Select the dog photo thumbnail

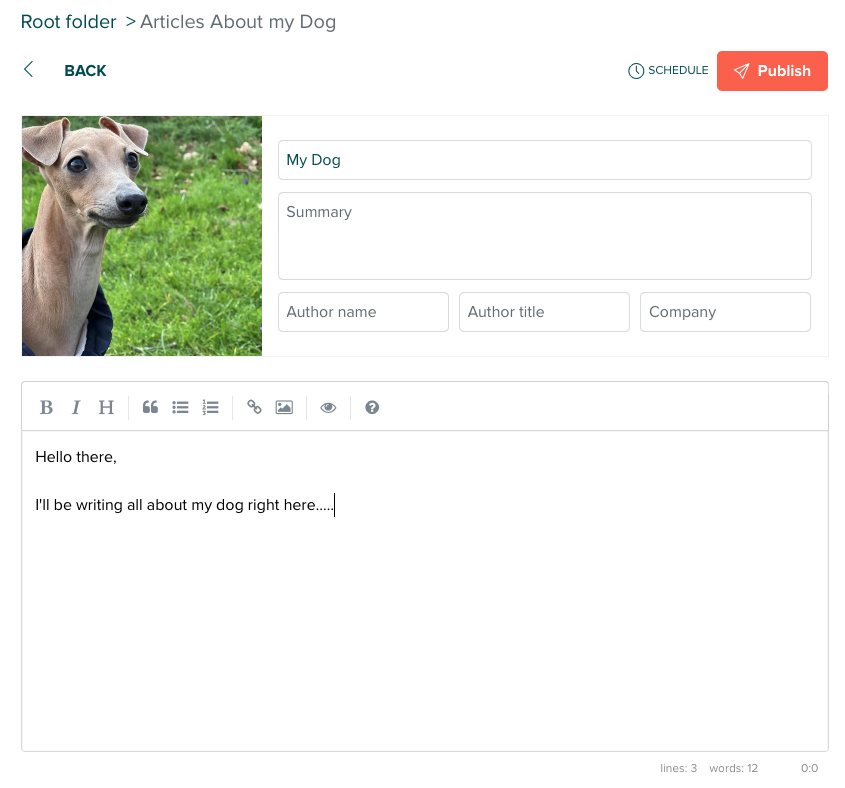coord(141,235)
